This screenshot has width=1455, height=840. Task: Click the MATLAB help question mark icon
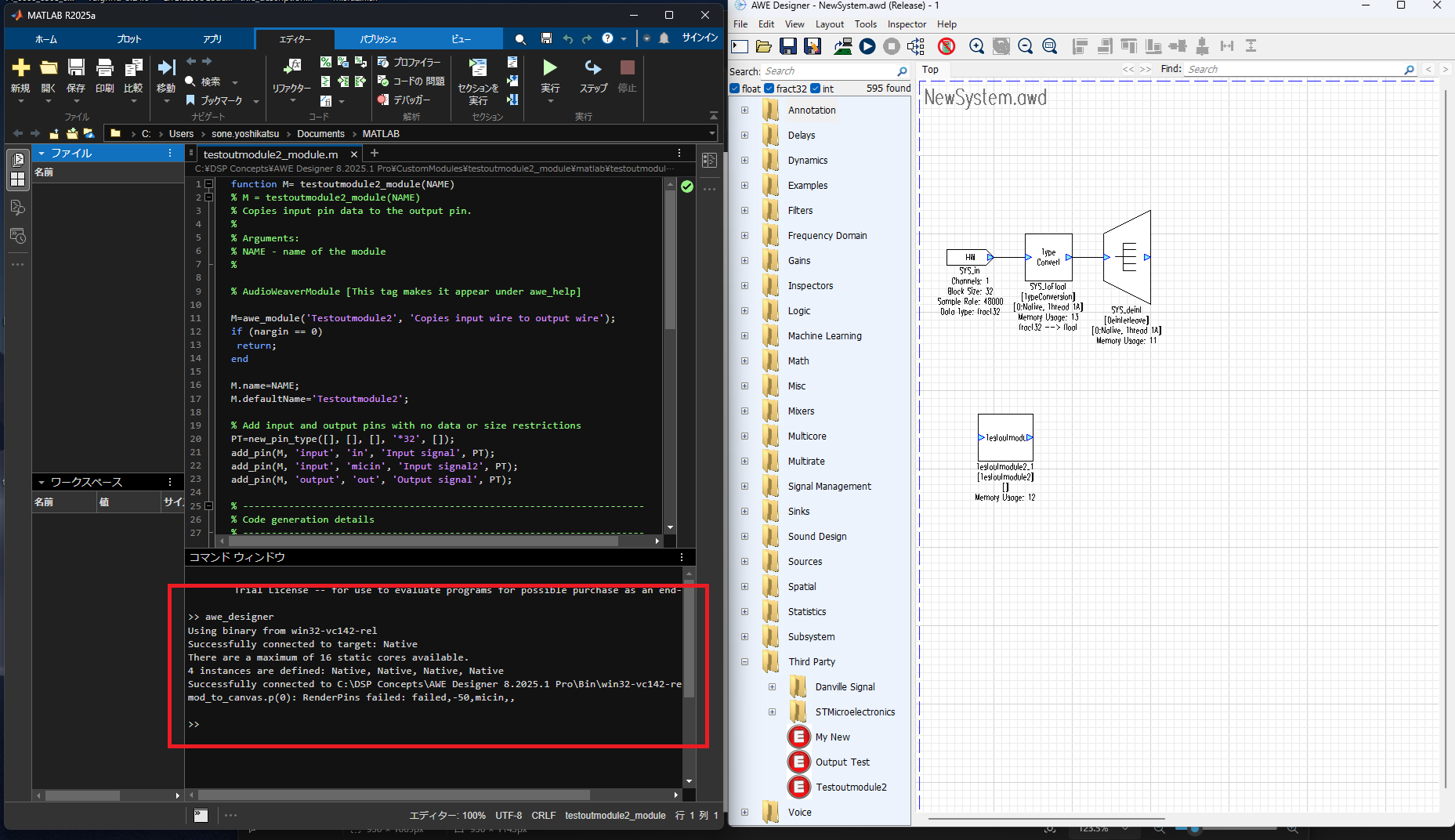click(607, 38)
